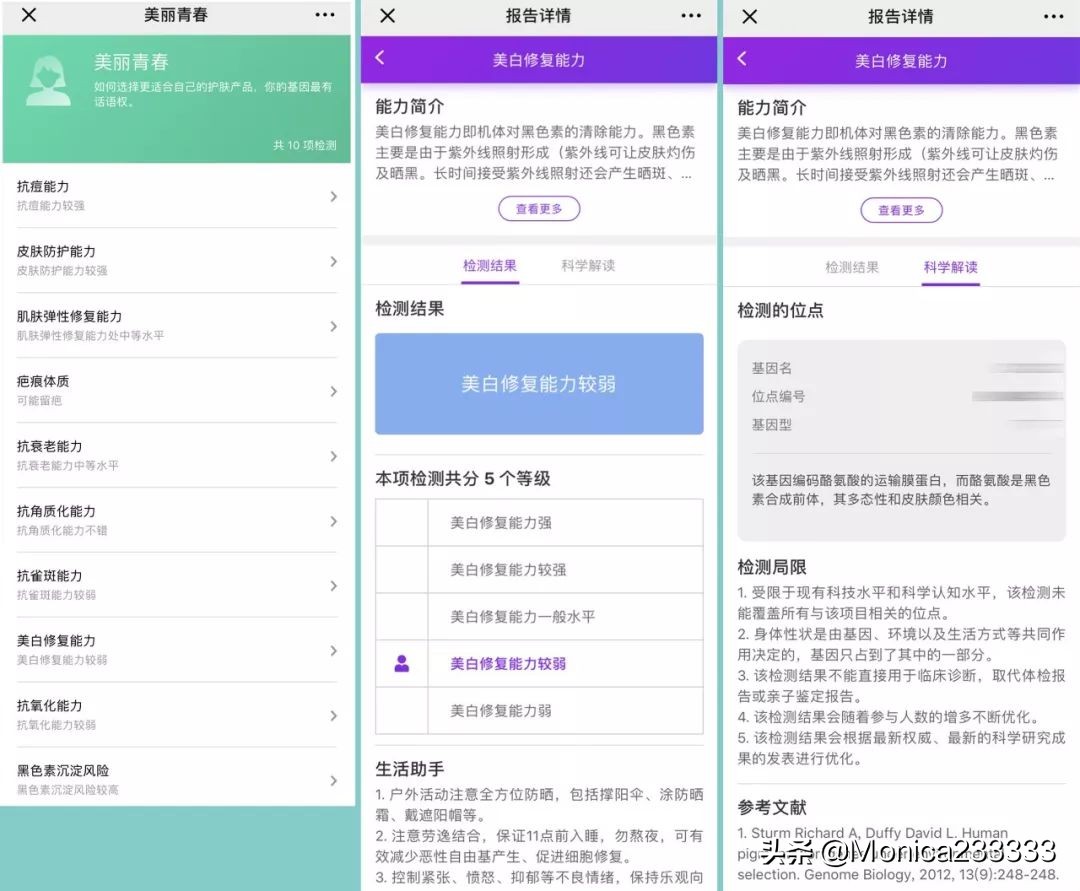Screen dimensions: 1080x891
Task: Tap the 查看更多 button in right panel
Action: coord(901,210)
